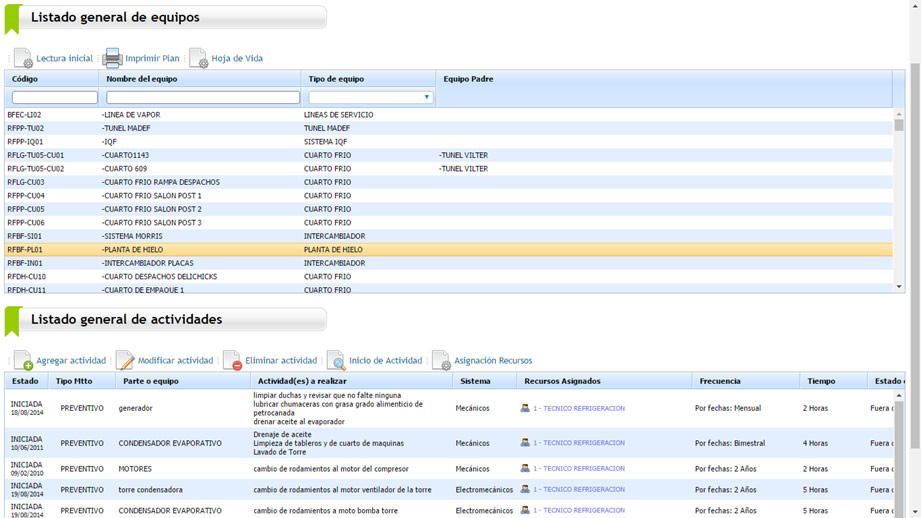
Task: Choose Modificar actividad
Action: [x=175, y=361]
